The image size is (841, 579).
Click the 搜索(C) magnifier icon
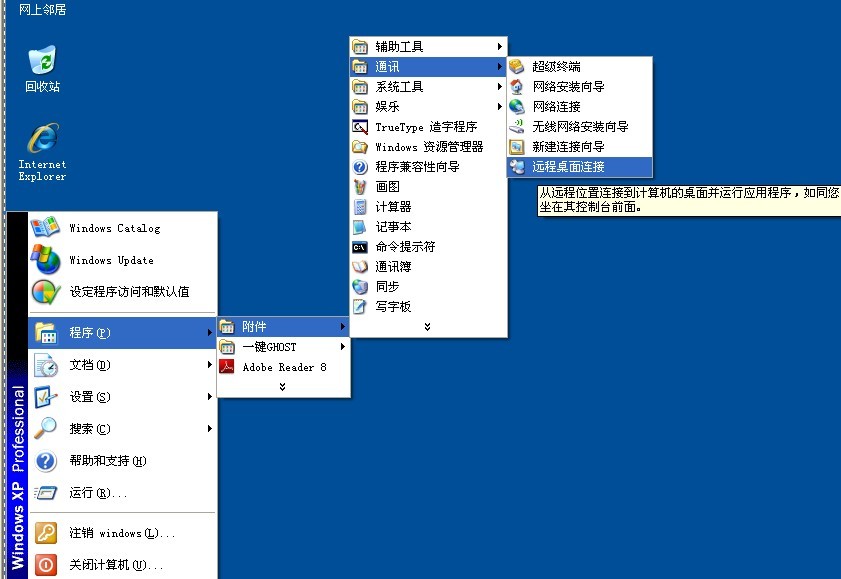46,429
